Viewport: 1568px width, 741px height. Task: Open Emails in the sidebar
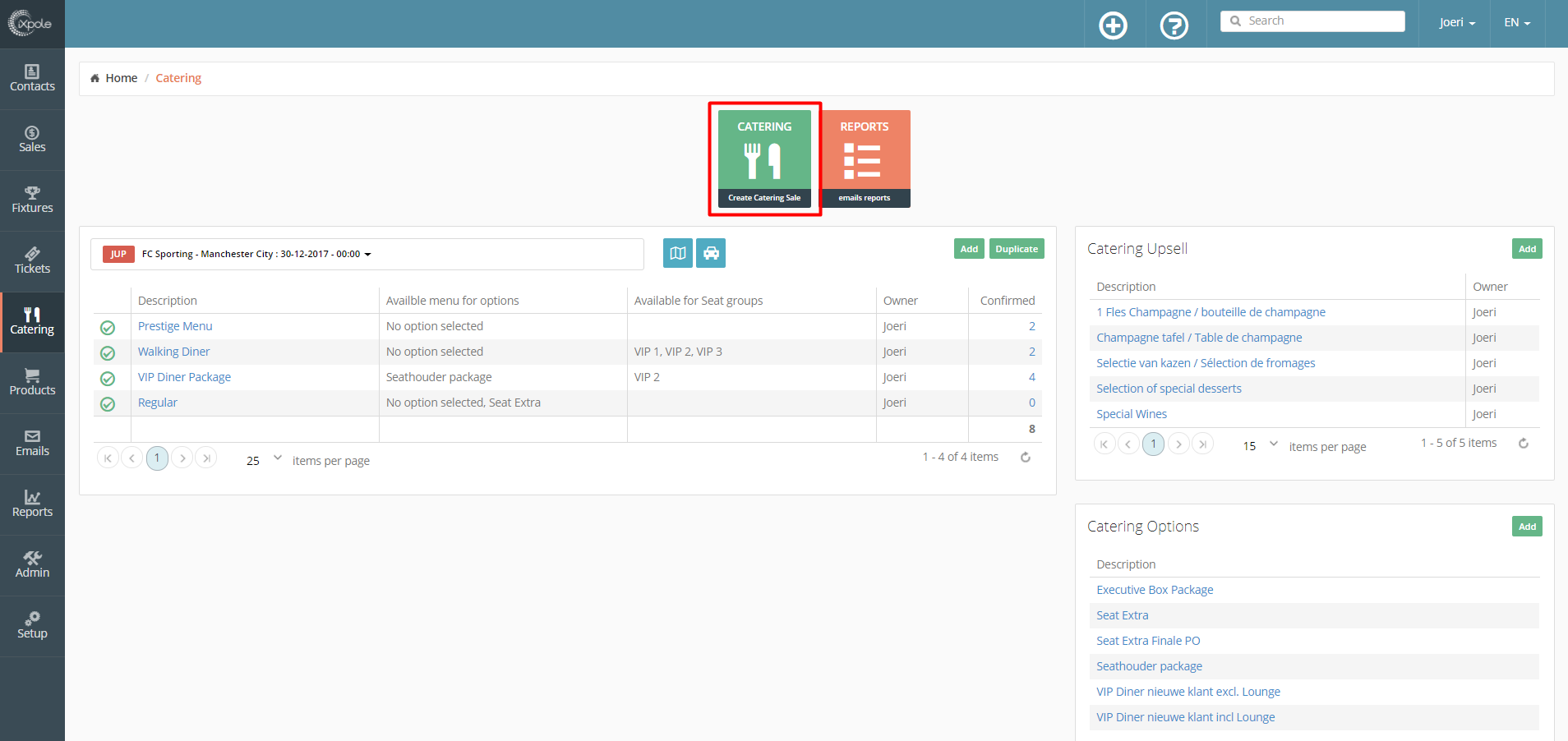click(32, 444)
